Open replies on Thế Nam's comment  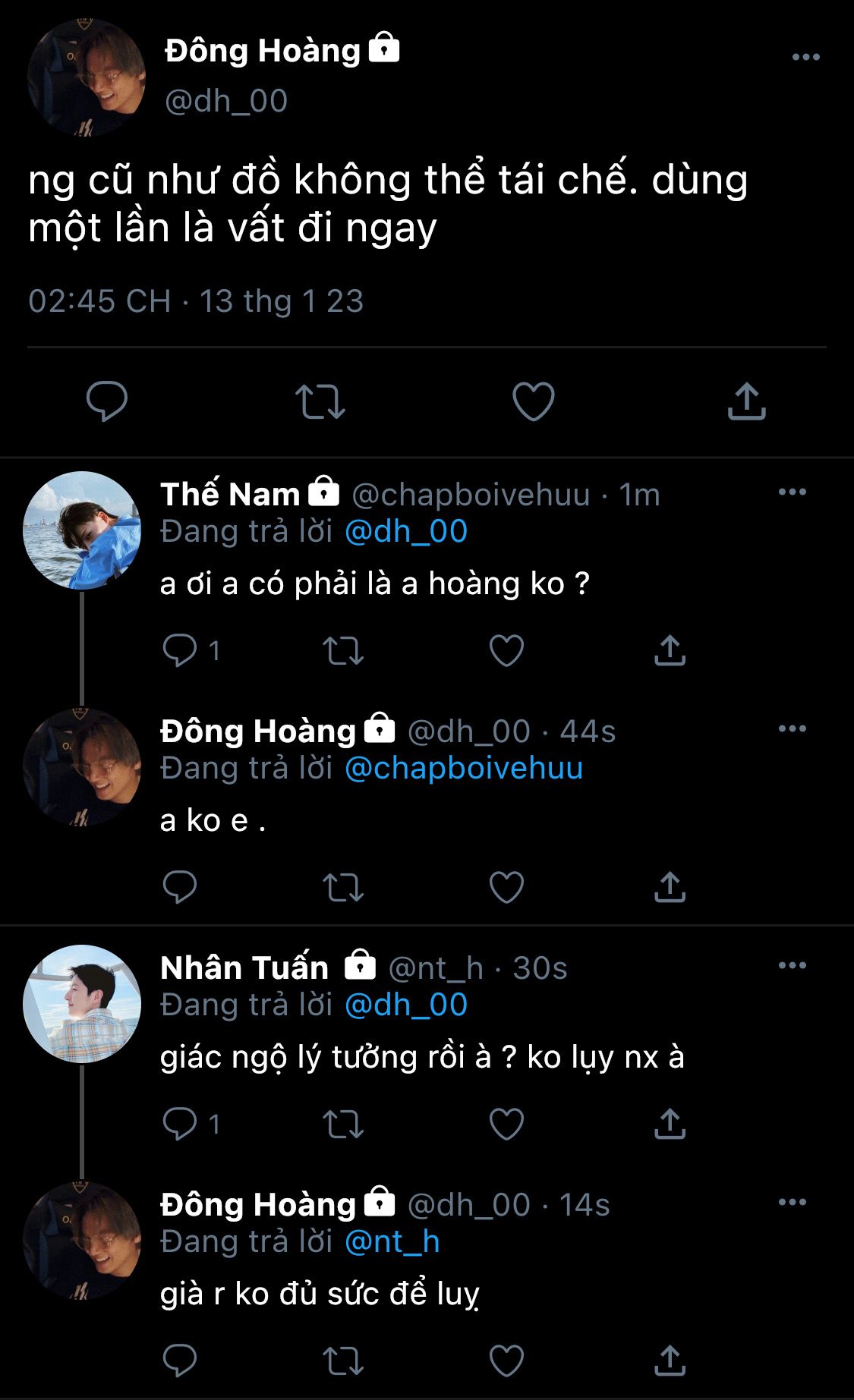pyautogui.click(x=181, y=650)
